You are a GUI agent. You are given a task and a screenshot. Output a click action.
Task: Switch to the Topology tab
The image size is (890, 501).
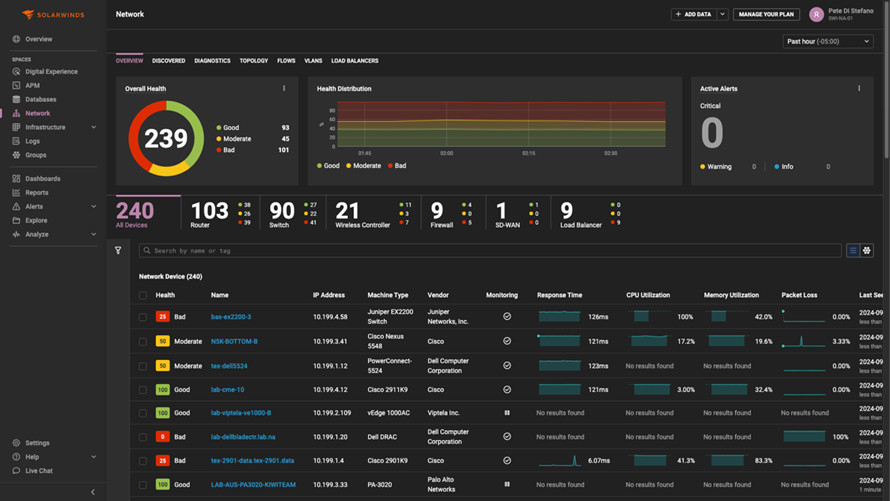pyautogui.click(x=254, y=61)
